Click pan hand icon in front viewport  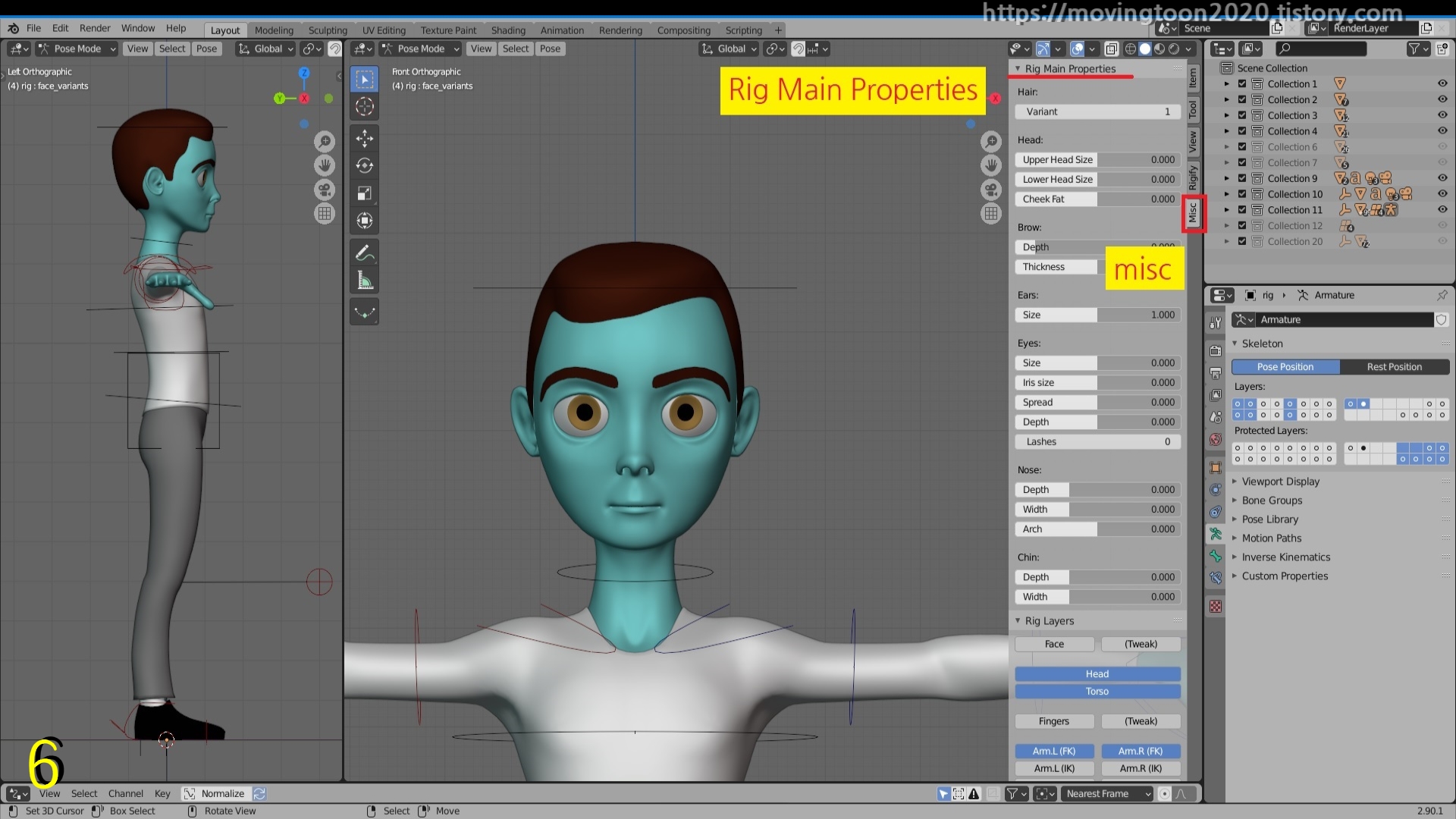point(991,165)
